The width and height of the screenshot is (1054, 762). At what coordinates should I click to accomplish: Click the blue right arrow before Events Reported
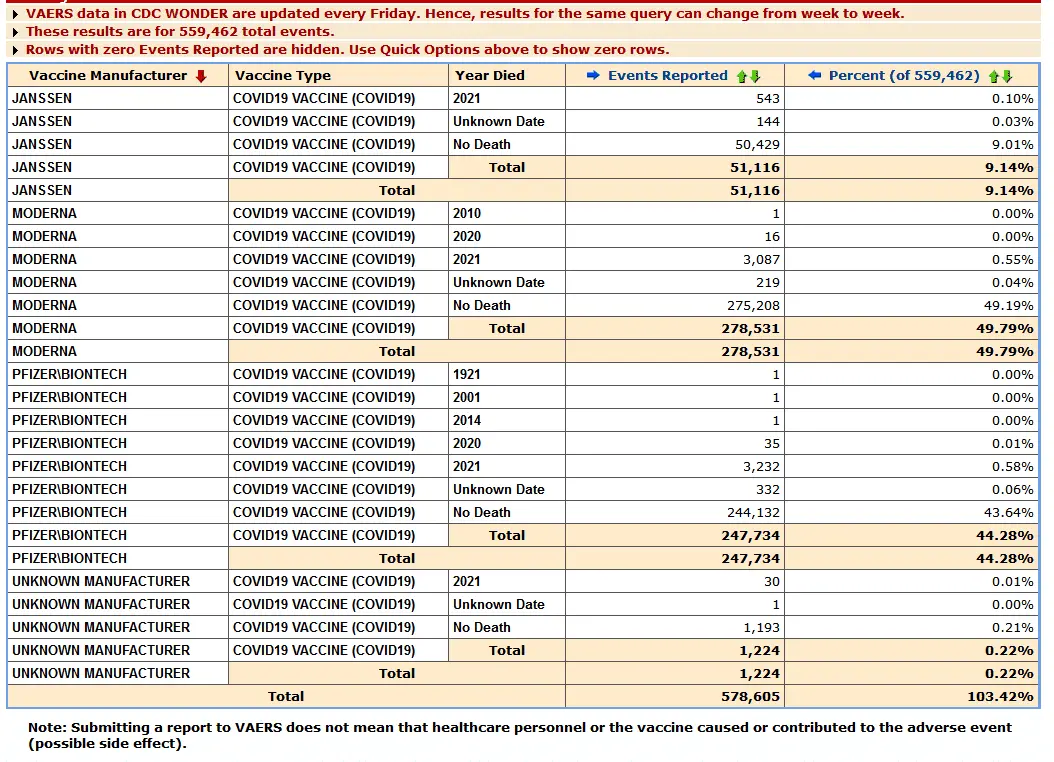coord(592,76)
